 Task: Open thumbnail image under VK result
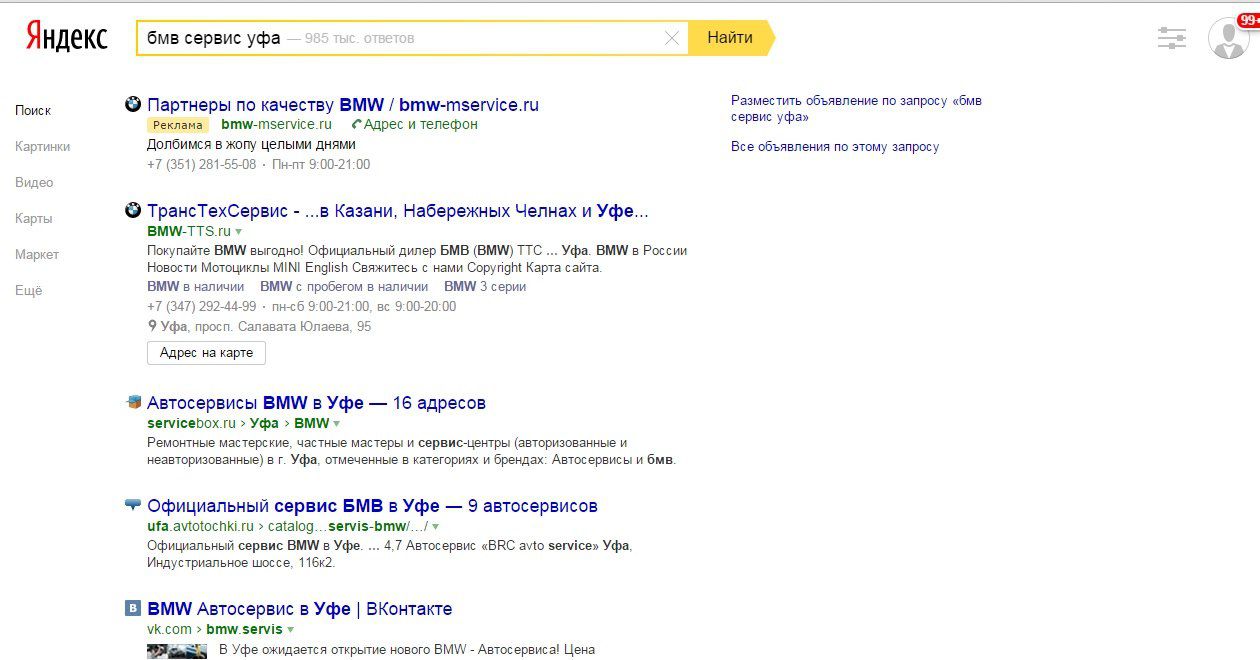(x=177, y=651)
